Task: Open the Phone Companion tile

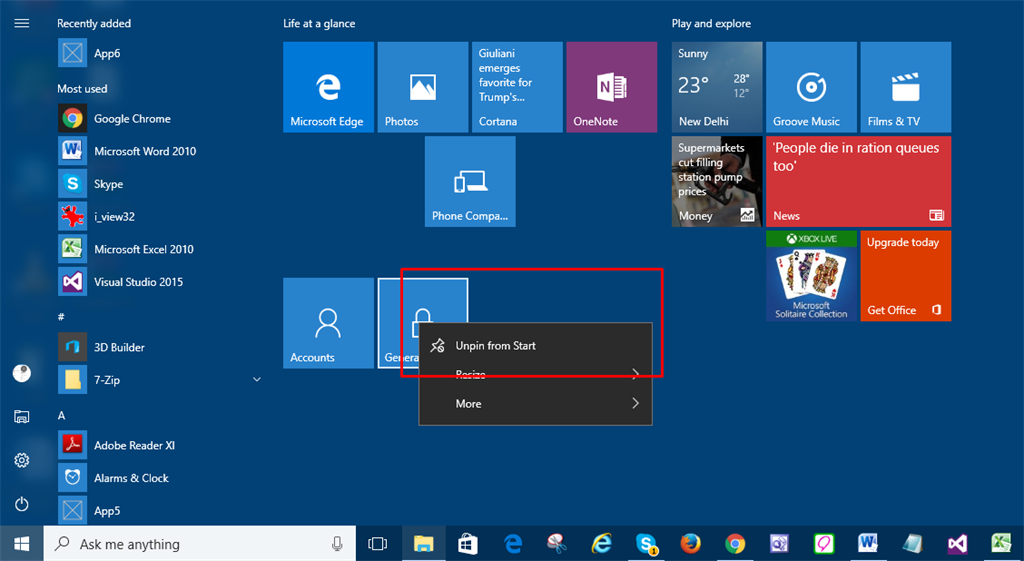Action: 469,181
